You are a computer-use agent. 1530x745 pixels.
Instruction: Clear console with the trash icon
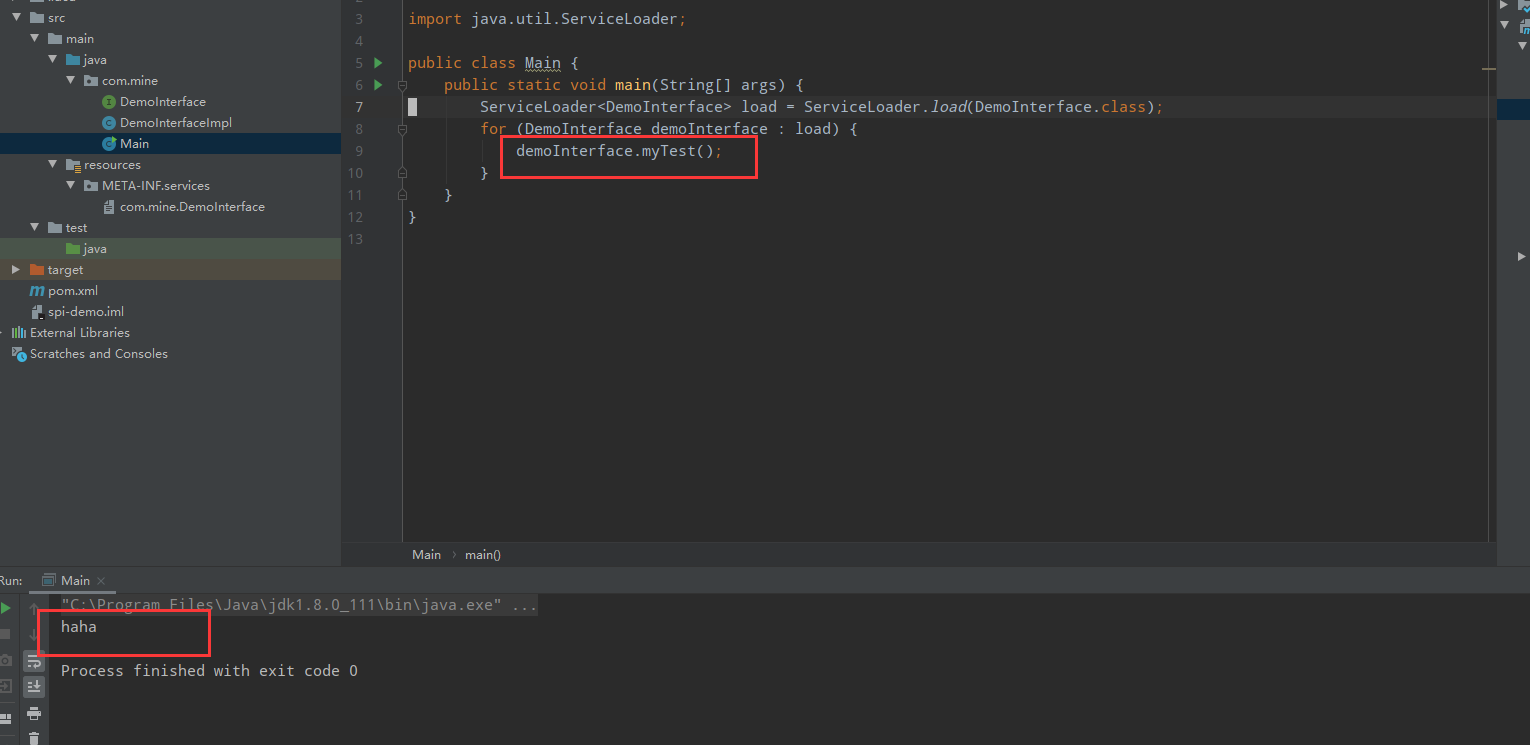tap(34, 738)
